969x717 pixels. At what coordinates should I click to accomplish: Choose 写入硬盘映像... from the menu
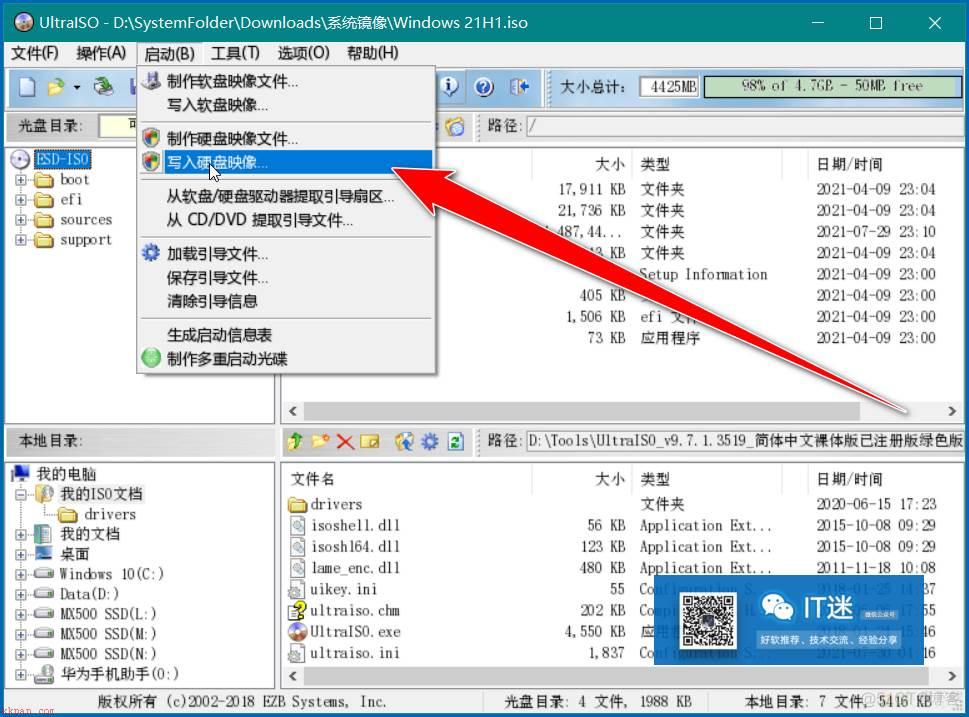(286, 162)
